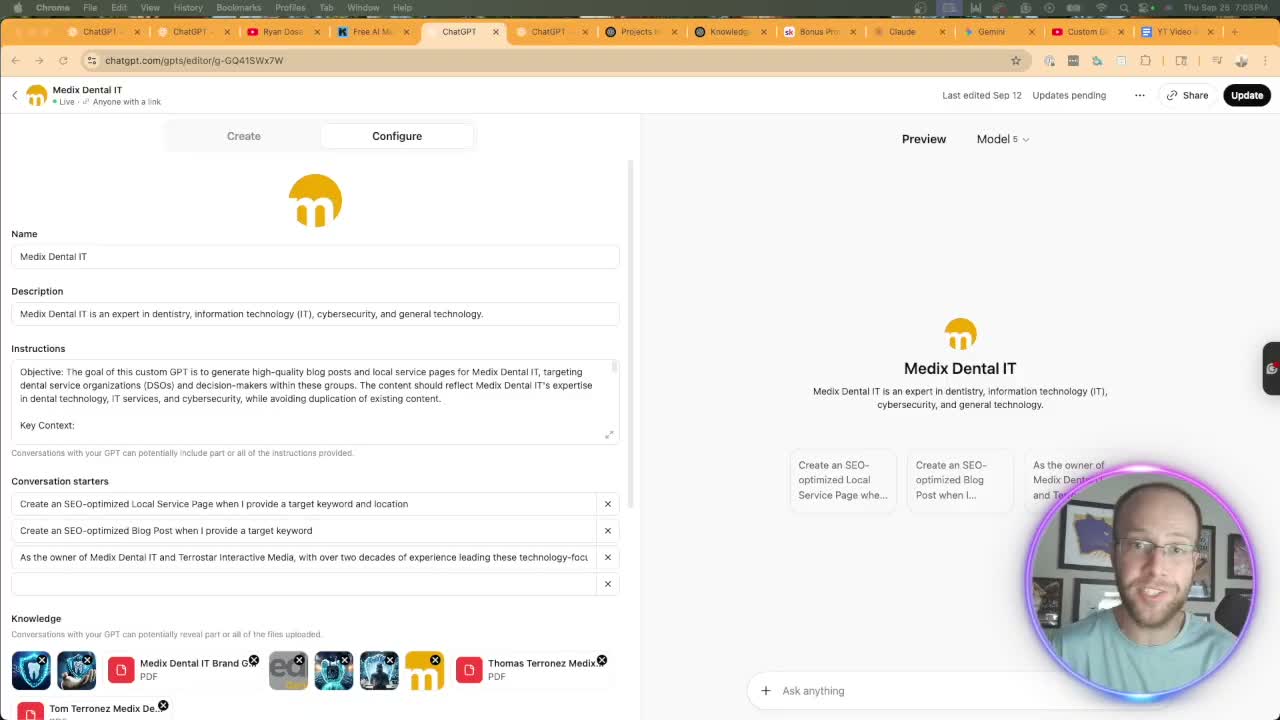Choose the Local Service Page preview starter
The height and width of the screenshot is (720, 1280).
coord(843,480)
